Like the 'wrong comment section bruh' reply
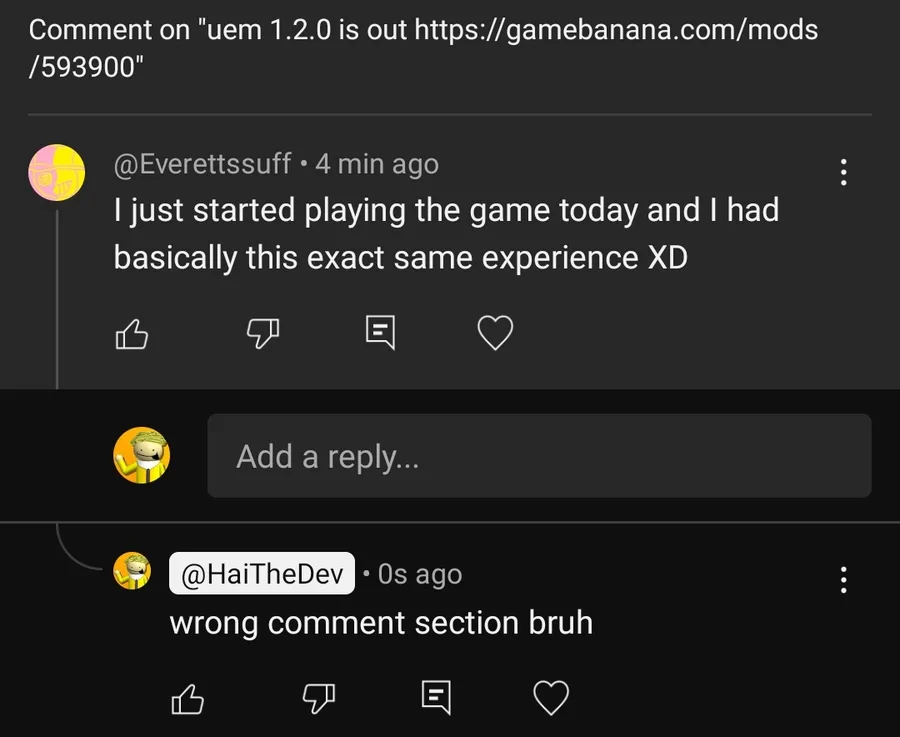 click(x=188, y=698)
